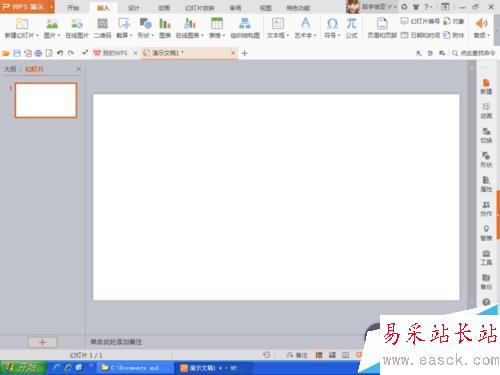Switch to the 大纲 (Outline) panel tab
Screen dimensions: 500x375
pyautogui.click(x=10, y=69)
